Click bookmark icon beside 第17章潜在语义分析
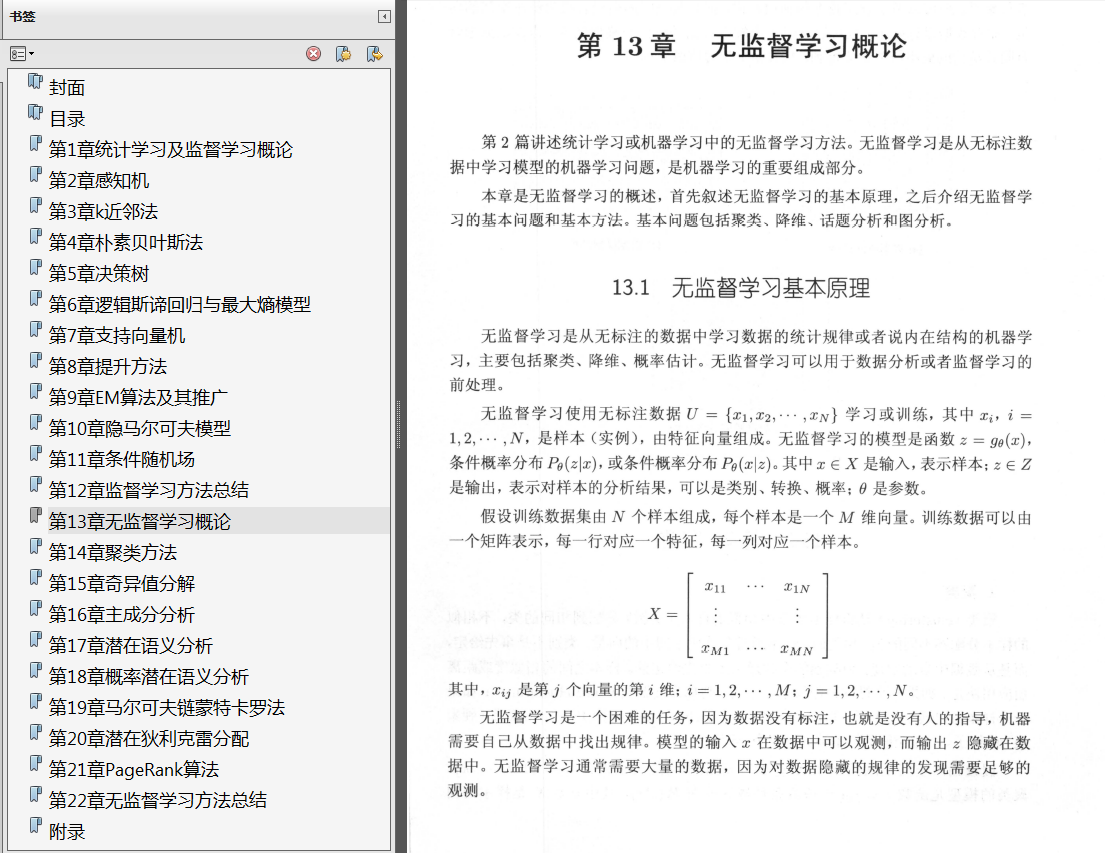 pos(35,639)
